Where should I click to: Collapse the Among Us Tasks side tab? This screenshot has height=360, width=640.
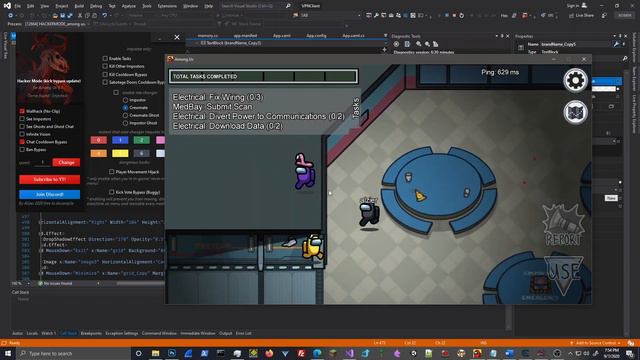coord(356,108)
